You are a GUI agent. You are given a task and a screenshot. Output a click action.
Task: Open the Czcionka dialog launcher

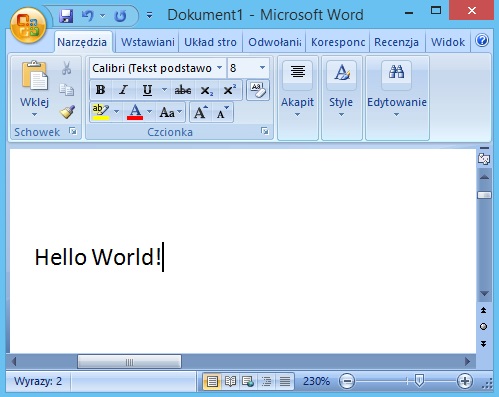coord(265,131)
